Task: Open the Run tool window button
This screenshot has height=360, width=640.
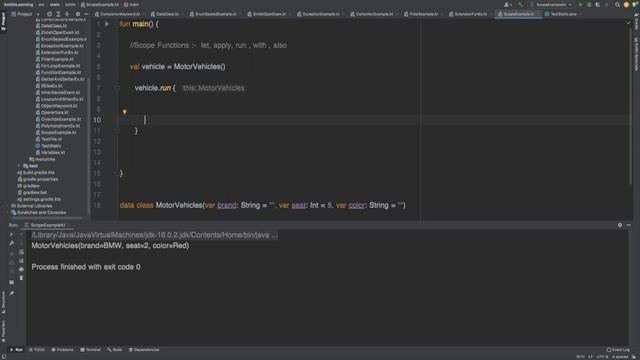Action: click(16, 350)
